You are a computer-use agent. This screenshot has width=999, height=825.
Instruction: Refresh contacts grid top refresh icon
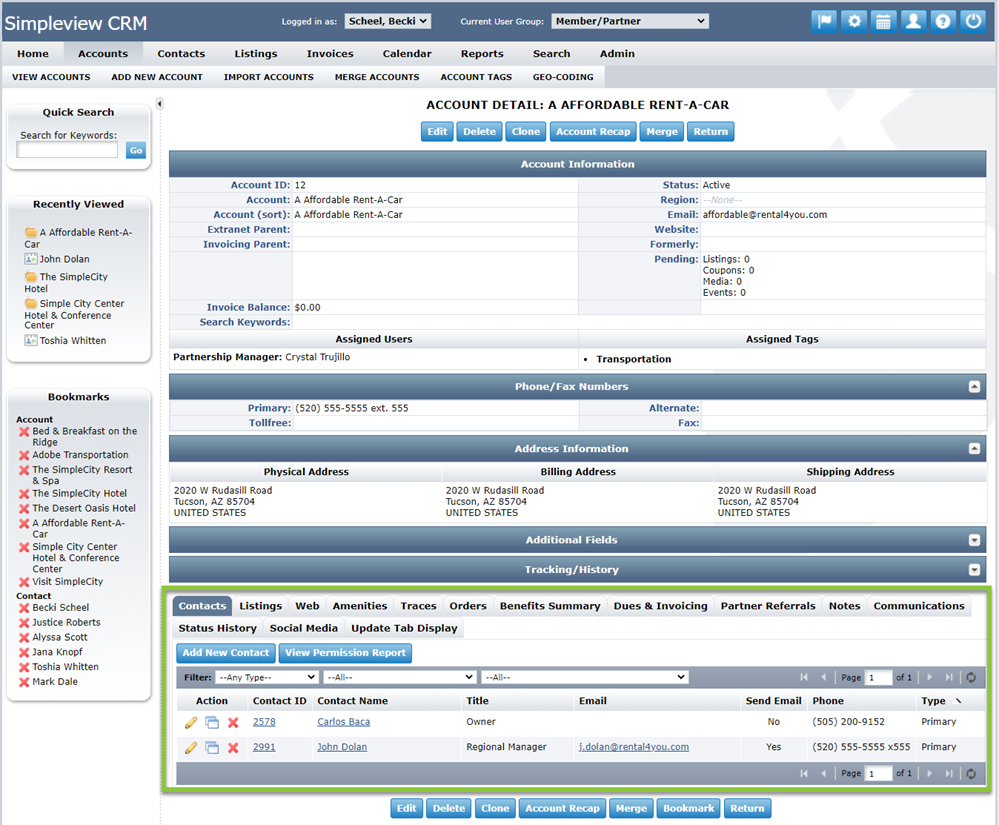coord(971,677)
